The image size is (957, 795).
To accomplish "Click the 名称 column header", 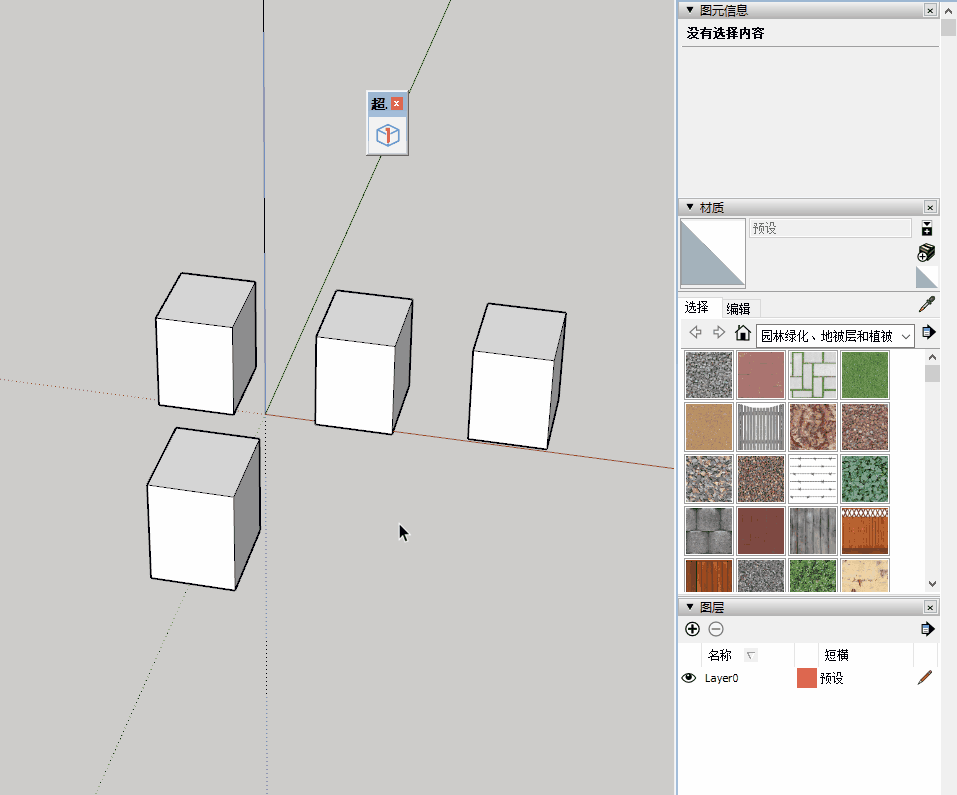I will tap(719, 654).
